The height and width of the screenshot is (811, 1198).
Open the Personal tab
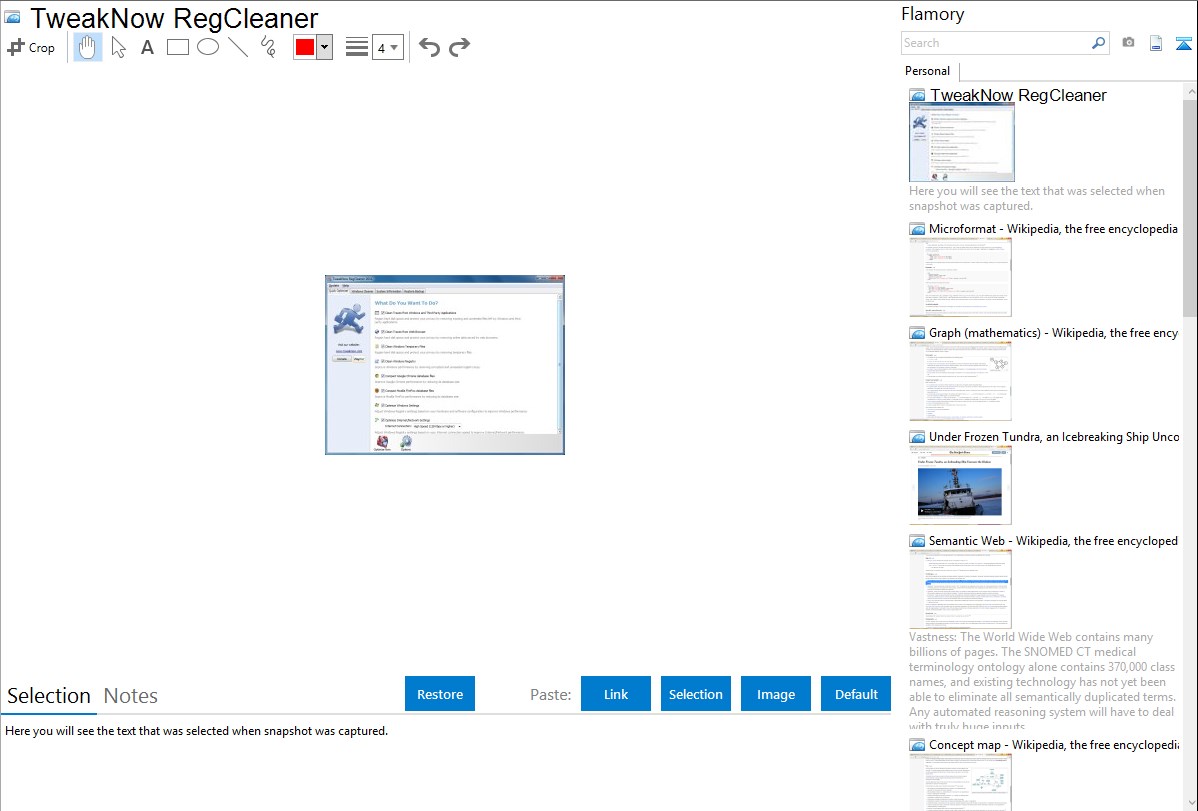[x=928, y=70]
